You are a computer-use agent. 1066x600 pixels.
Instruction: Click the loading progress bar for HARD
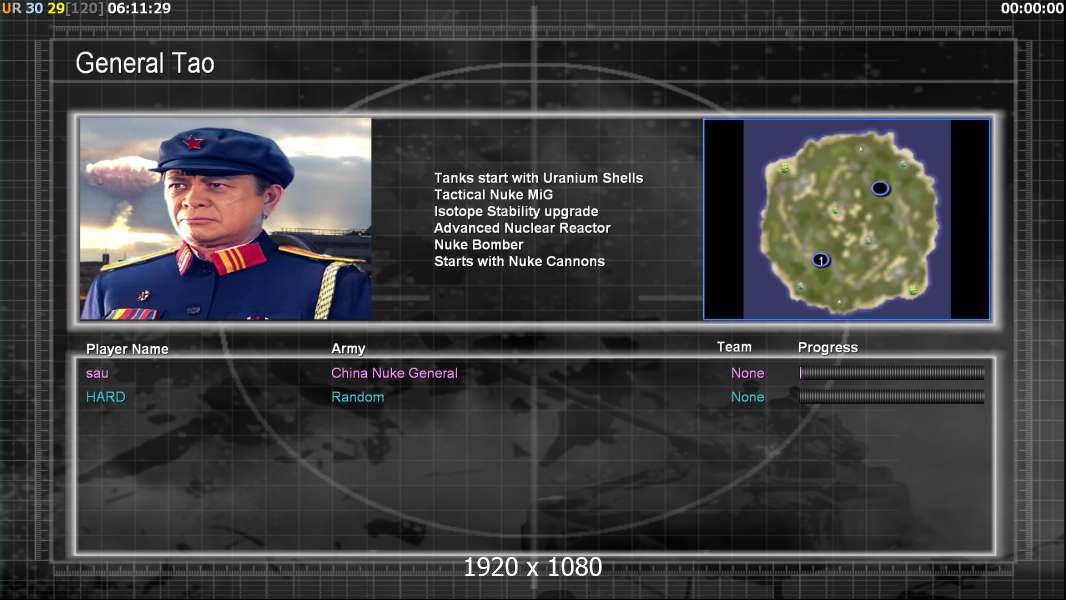(892, 397)
